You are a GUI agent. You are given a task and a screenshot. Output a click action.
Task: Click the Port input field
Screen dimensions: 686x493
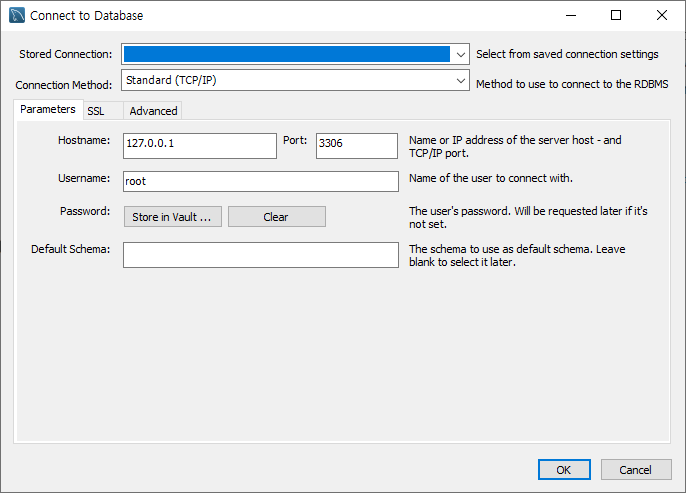tap(357, 146)
